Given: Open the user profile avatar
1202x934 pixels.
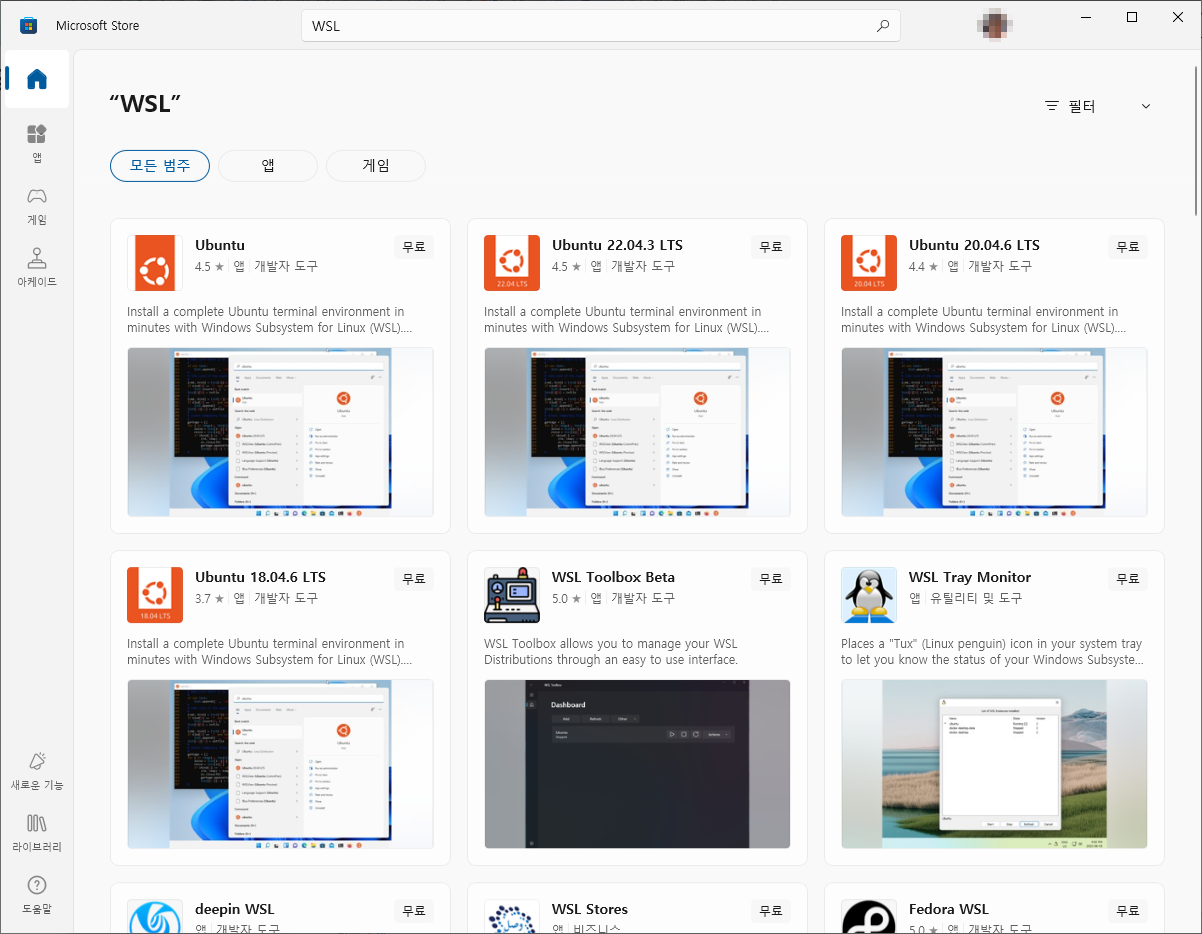Looking at the screenshot, I should tap(996, 25).
